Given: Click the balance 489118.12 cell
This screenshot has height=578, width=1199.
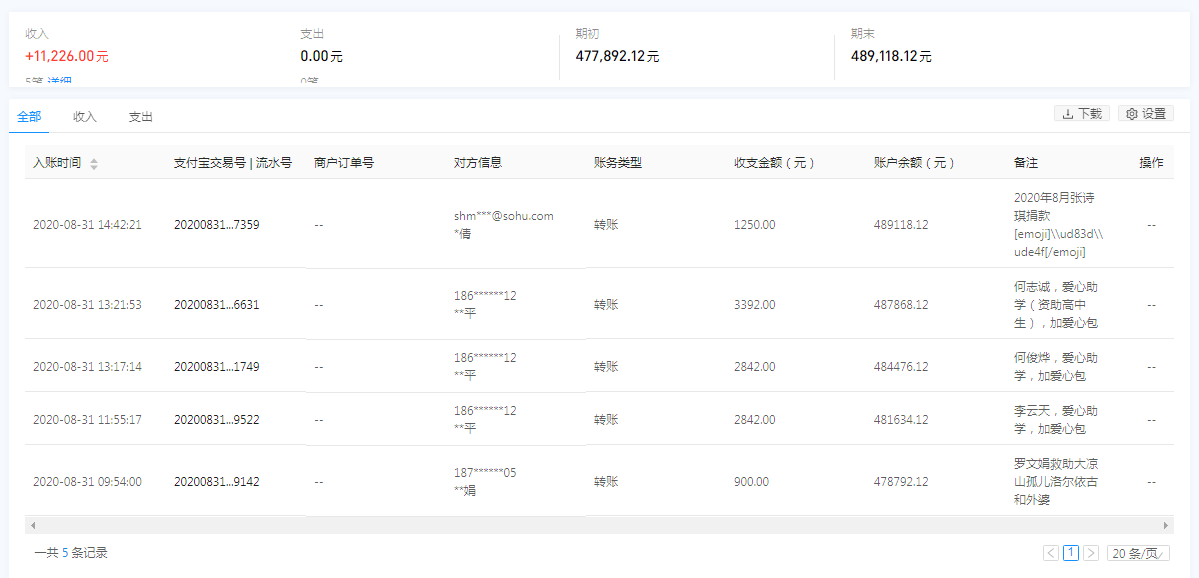Looking at the screenshot, I should [901, 225].
